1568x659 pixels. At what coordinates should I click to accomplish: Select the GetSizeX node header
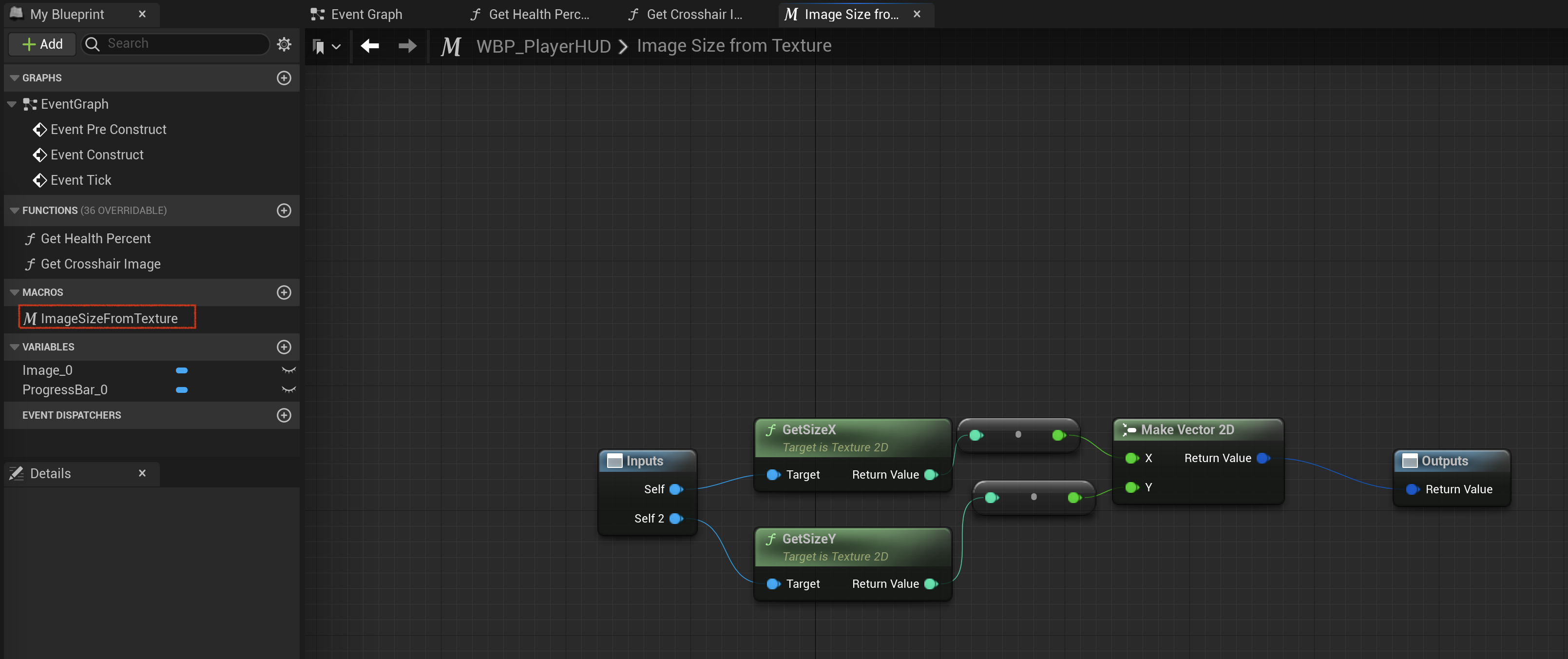852,437
